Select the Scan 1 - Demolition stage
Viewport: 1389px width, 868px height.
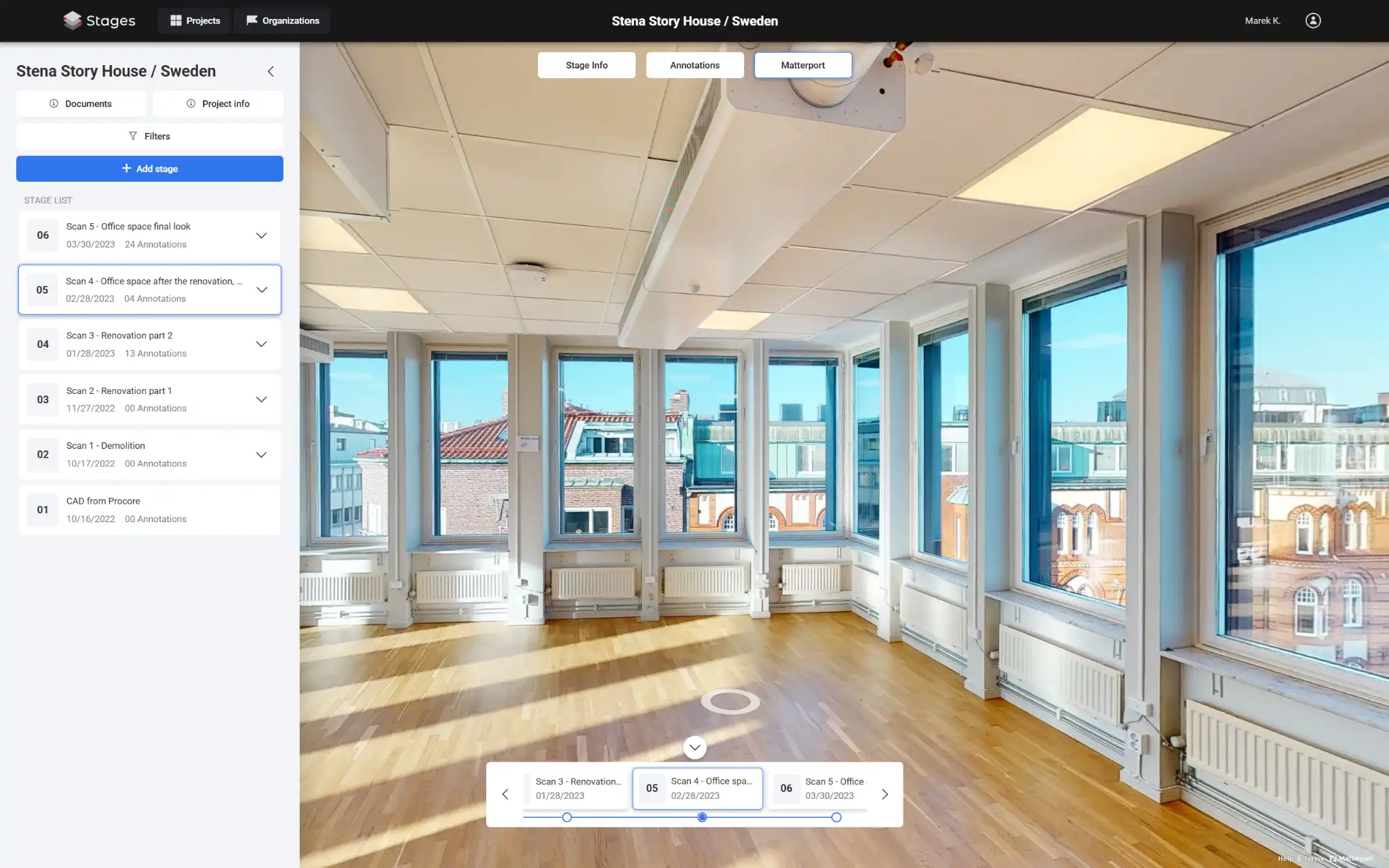coord(150,454)
